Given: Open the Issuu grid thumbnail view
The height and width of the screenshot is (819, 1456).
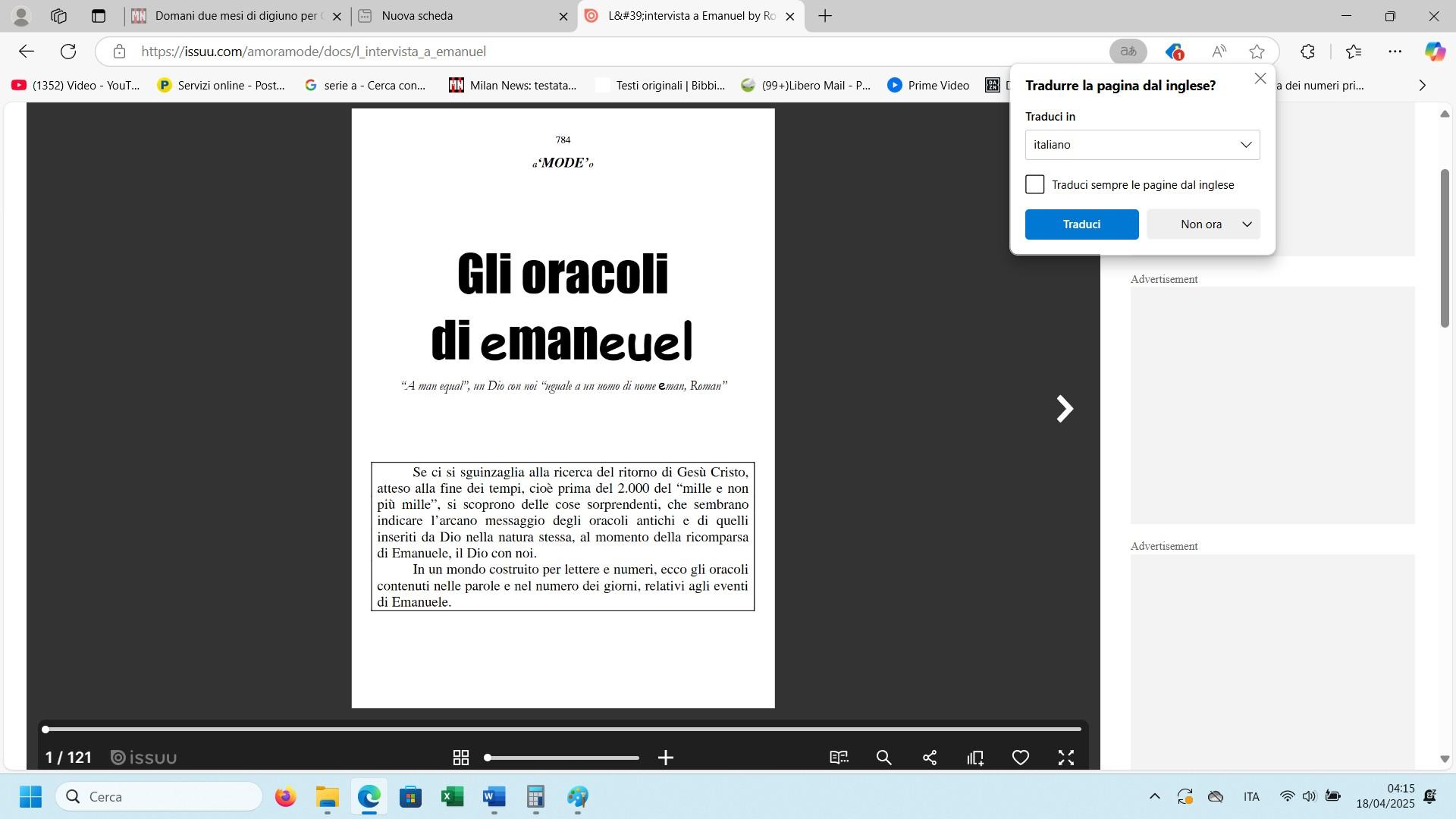Looking at the screenshot, I should (x=460, y=758).
